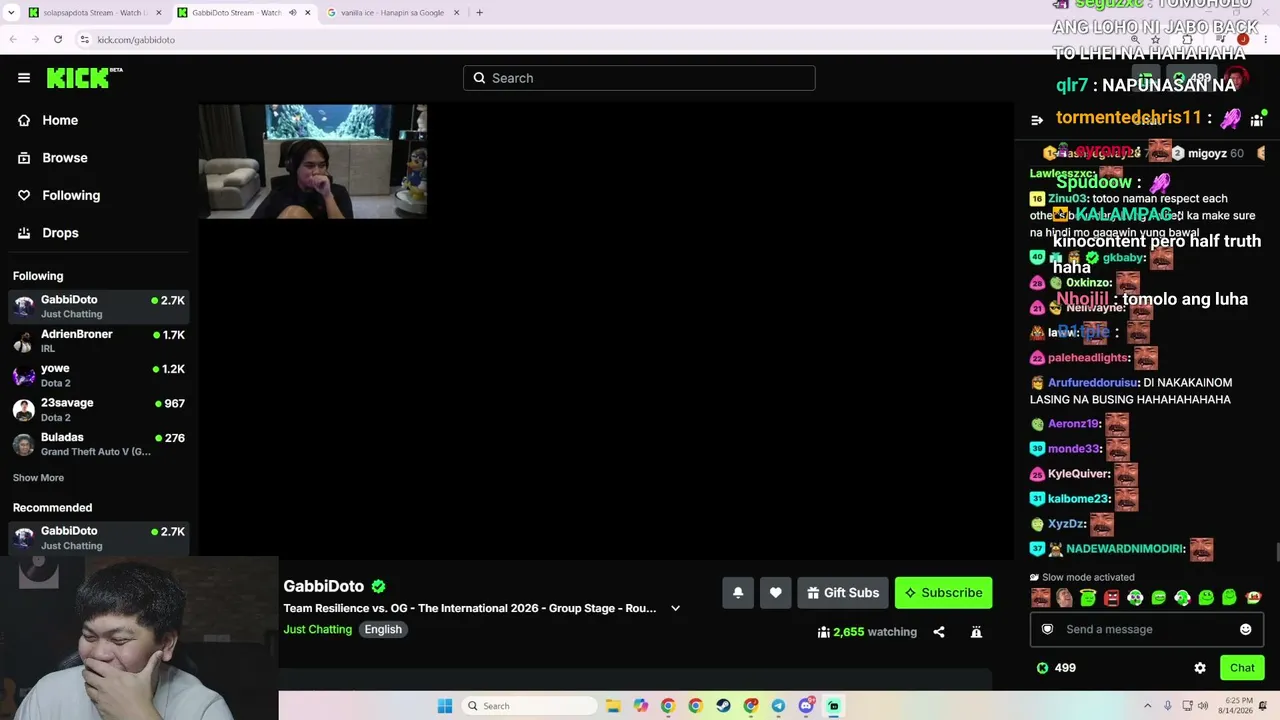1280x720 pixels.
Task: Open yowe Dota 2 channel
Action: tap(98, 375)
